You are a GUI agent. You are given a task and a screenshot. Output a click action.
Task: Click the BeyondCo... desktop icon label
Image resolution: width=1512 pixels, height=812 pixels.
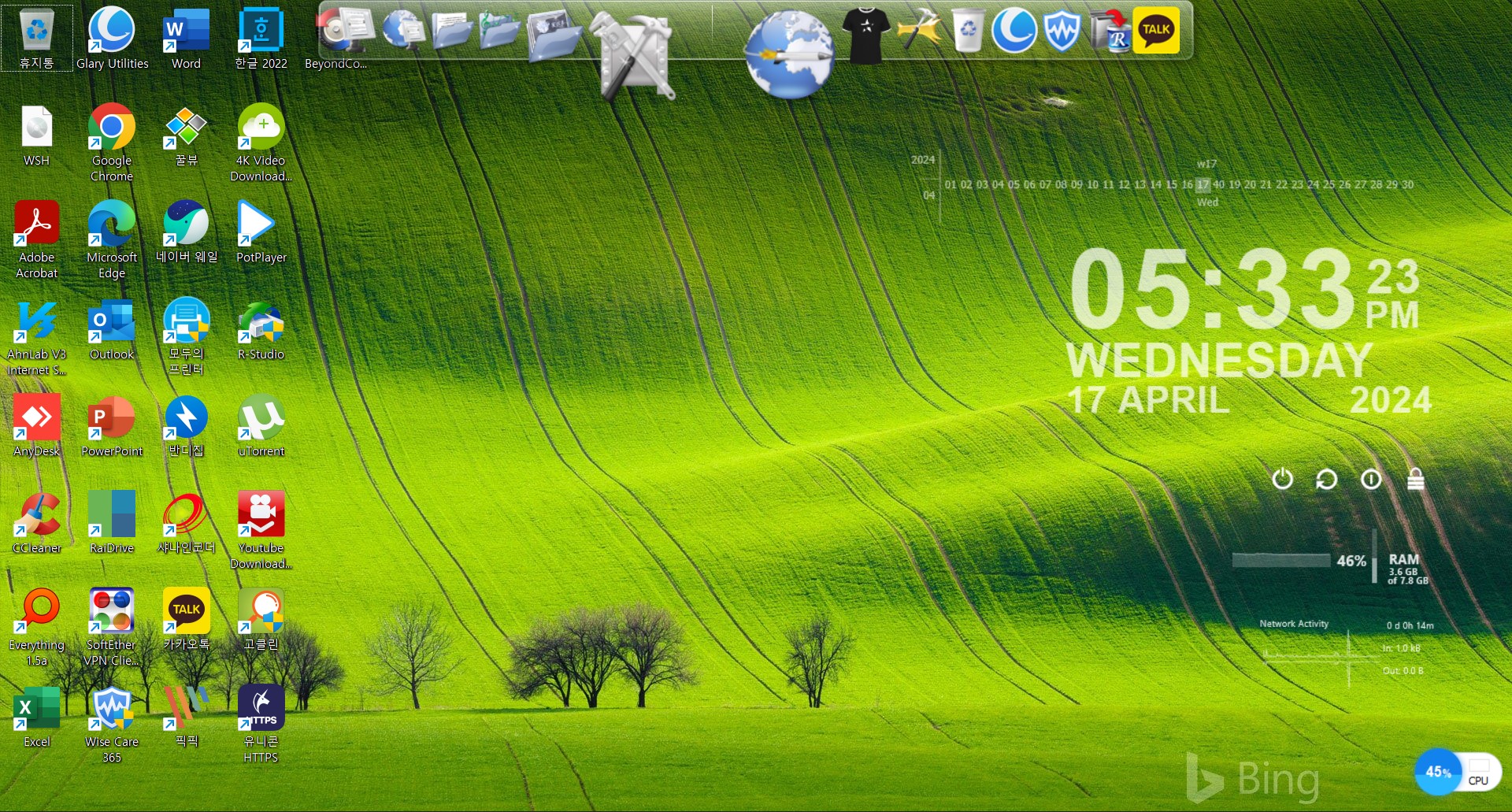click(x=335, y=63)
